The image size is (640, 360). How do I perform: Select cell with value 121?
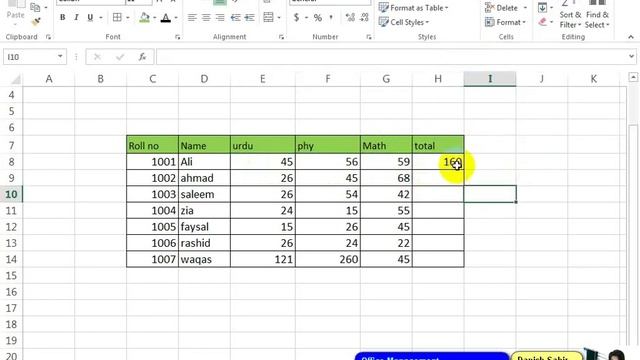262,259
